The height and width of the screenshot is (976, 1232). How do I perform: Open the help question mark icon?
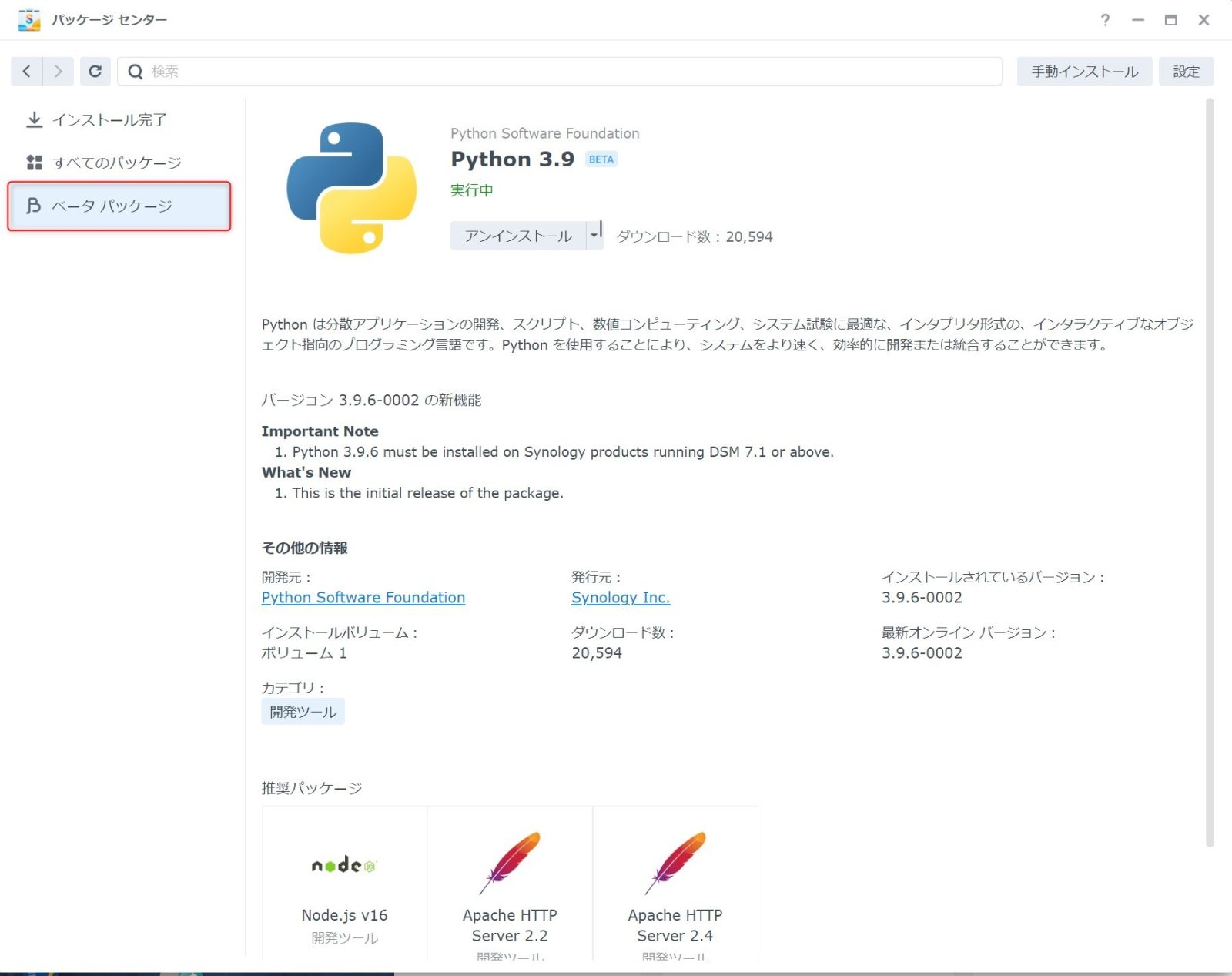[x=1105, y=20]
